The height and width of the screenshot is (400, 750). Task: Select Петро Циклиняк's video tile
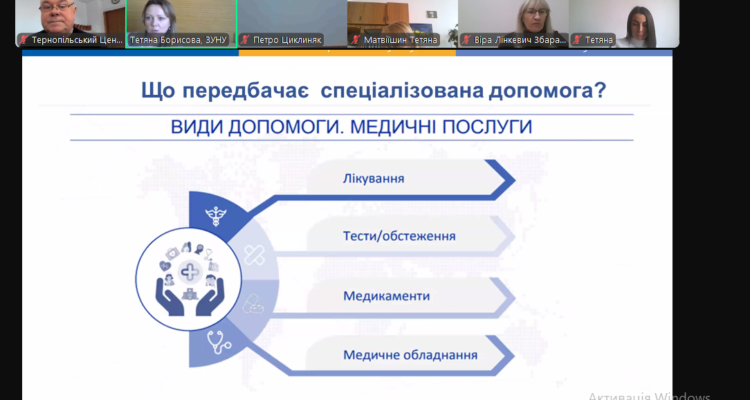pyautogui.click(x=291, y=20)
